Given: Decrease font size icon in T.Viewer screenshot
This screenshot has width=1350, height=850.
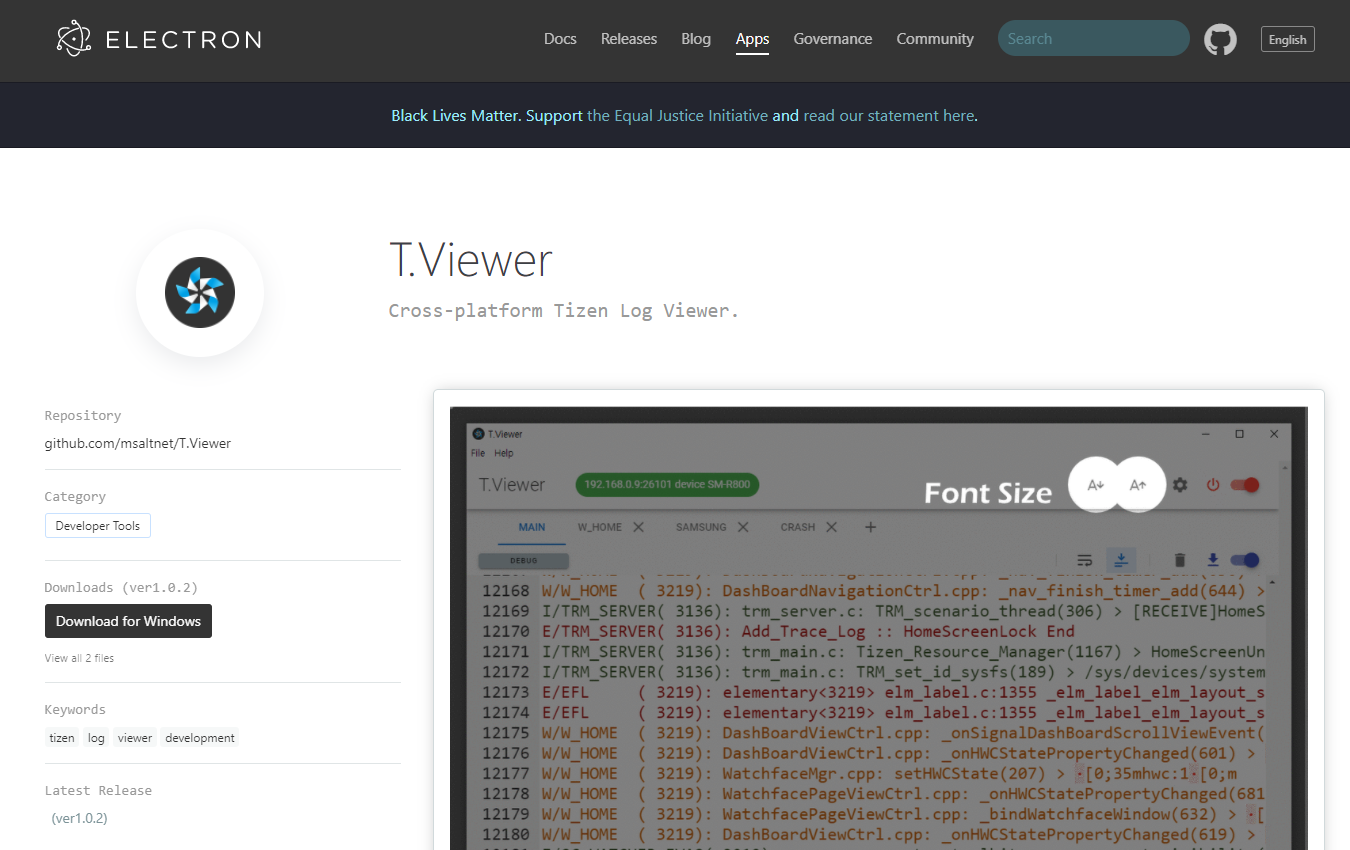Looking at the screenshot, I should [x=1095, y=485].
